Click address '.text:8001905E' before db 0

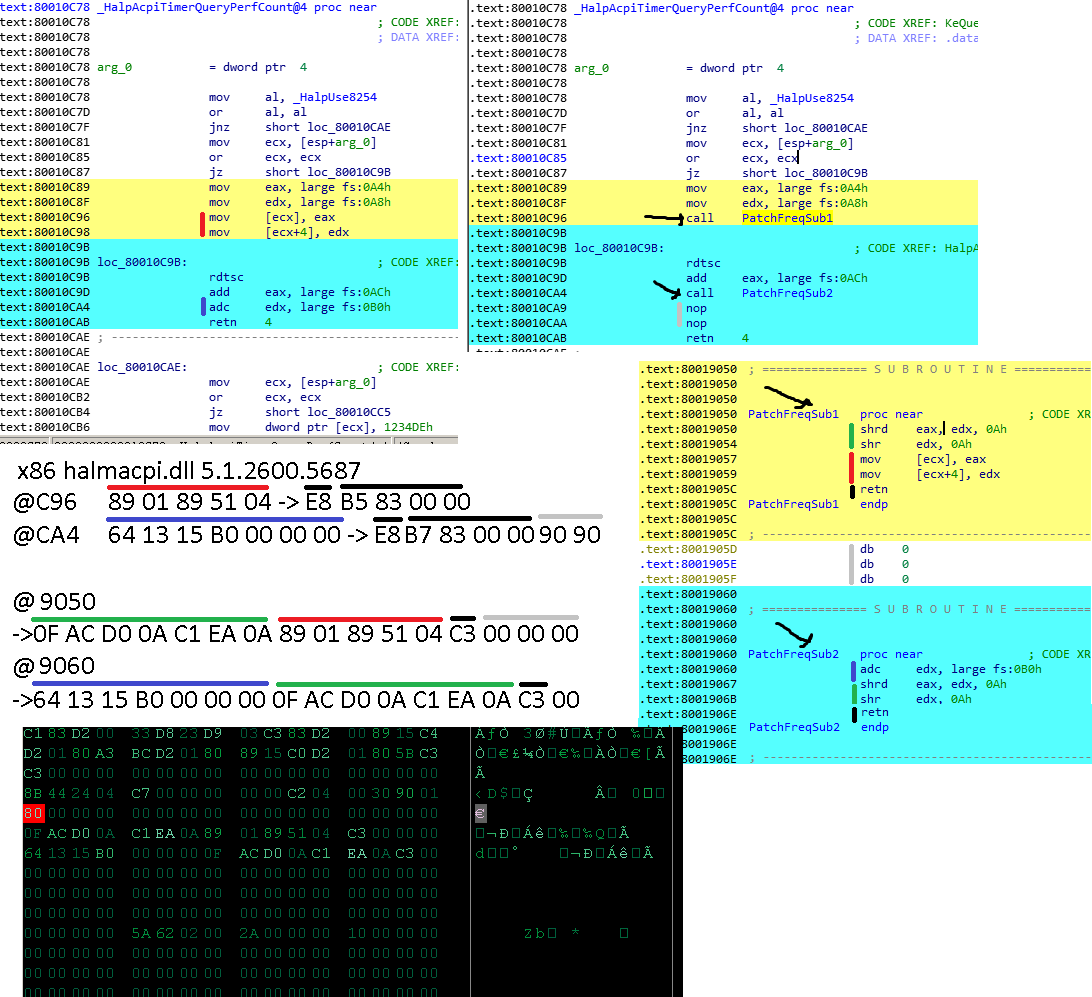tap(688, 564)
